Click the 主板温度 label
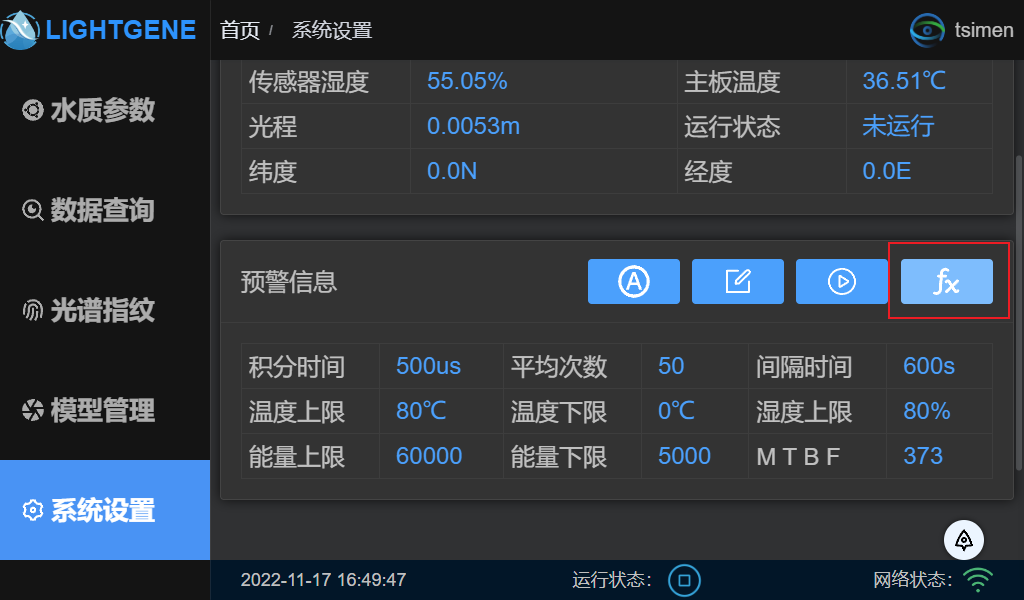This screenshot has width=1024, height=600. 732,82
